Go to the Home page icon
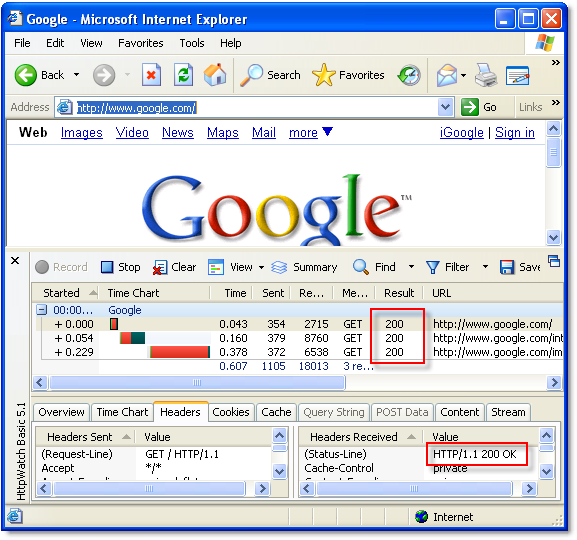Screen dimensions: 577x540 click(x=215, y=75)
